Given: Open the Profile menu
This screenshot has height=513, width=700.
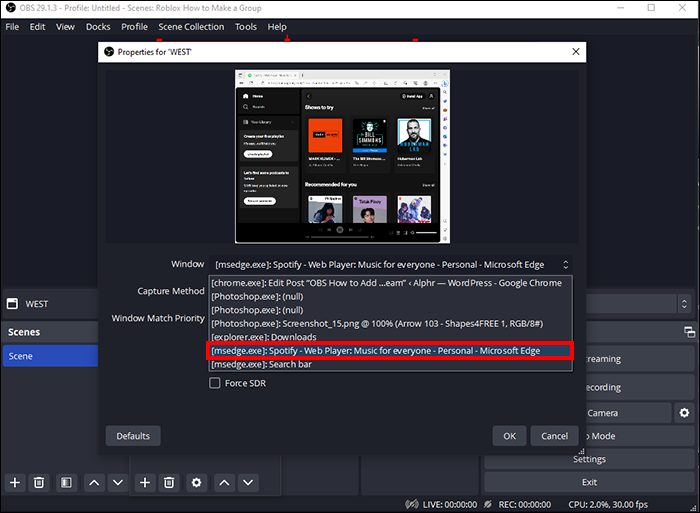Looking at the screenshot, I should coord(134,27).
